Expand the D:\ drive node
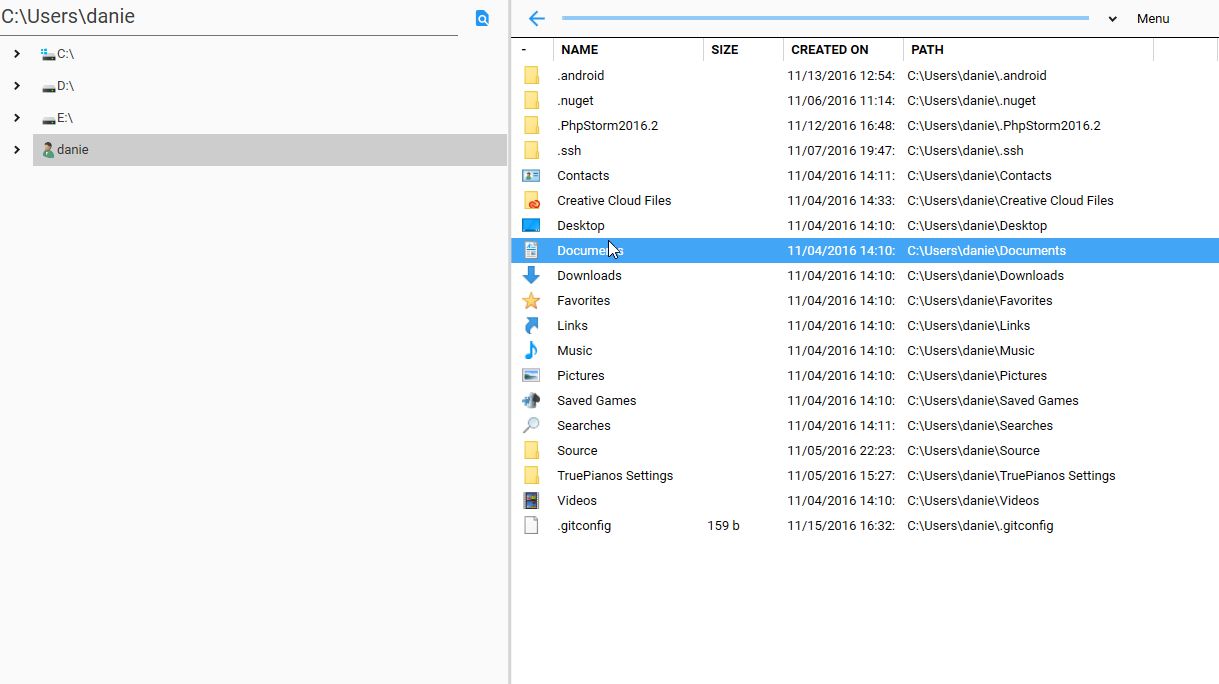The image size is (1219, 684). pyautogui.click(x=14, y=86)
